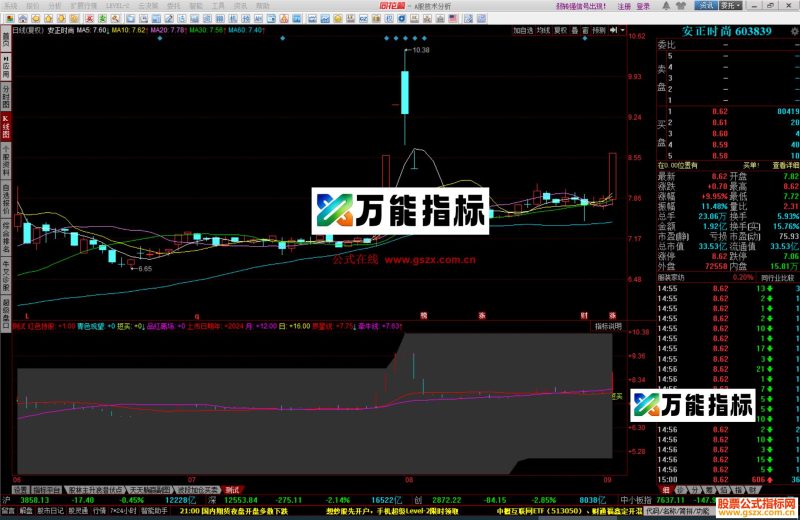Open 超级盘口 in left sidebar

click(6, 313)
